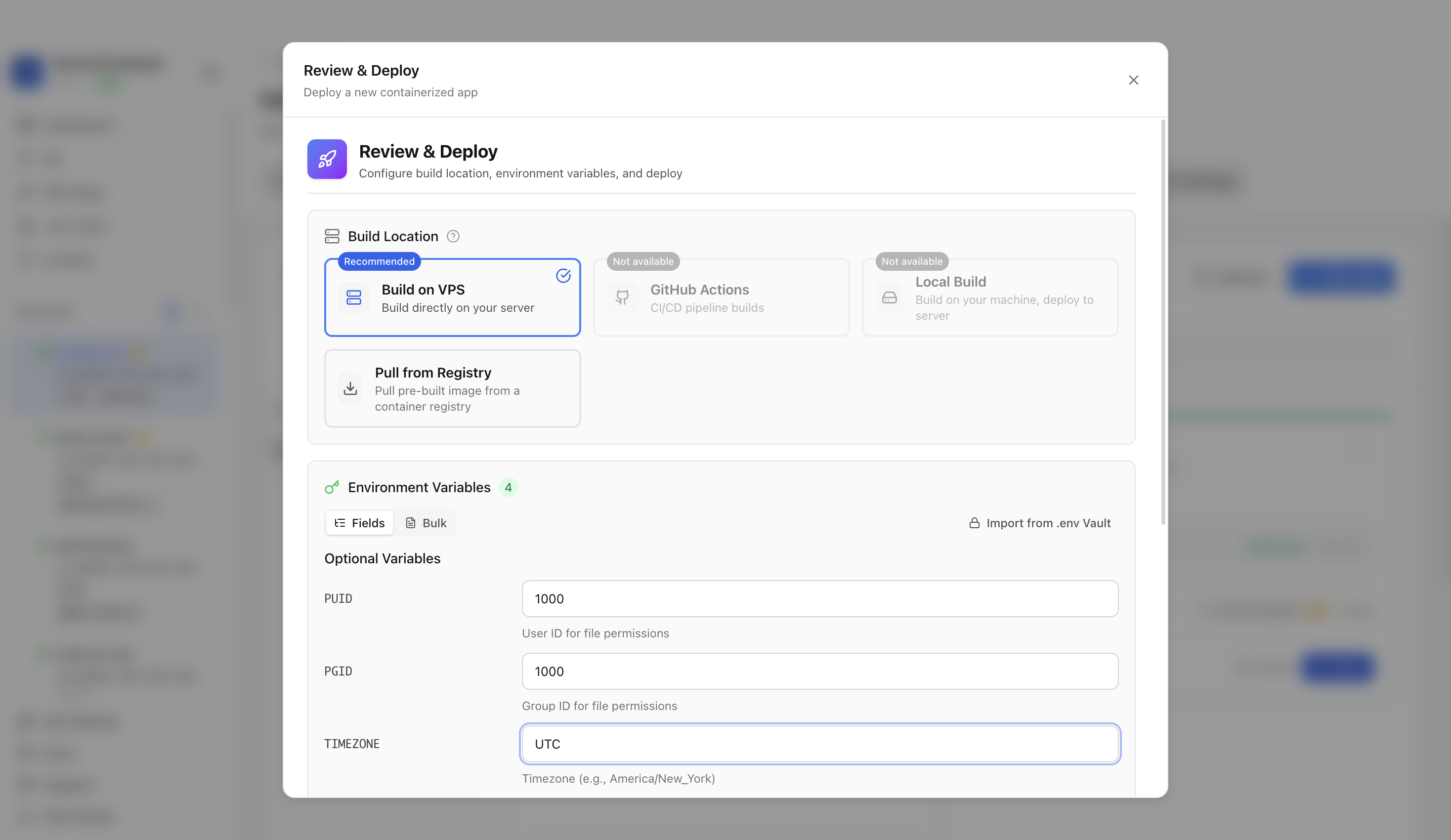Click the rocket Review & Deploy icon
This screenshot has height=840, width=1451.
pos(327,159)
